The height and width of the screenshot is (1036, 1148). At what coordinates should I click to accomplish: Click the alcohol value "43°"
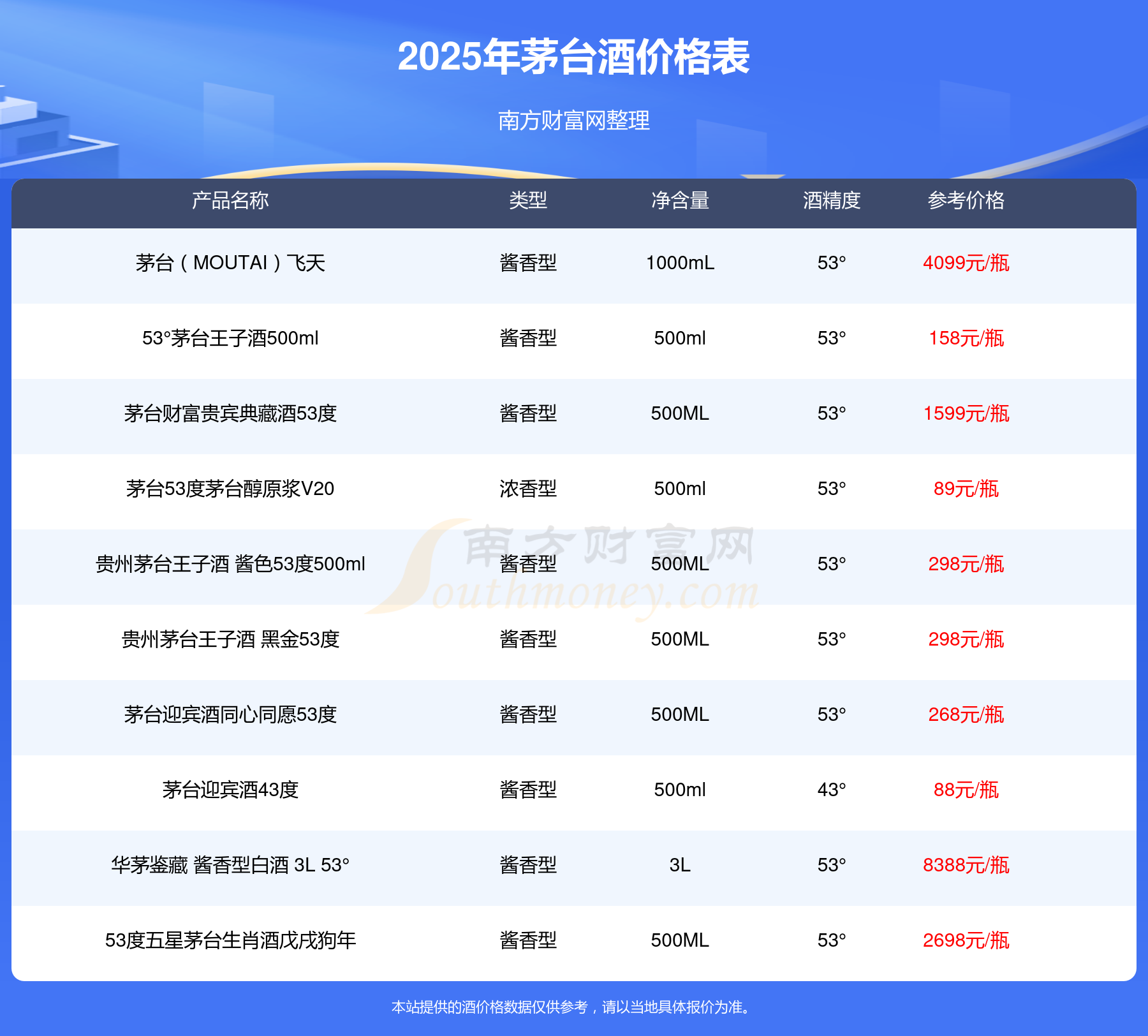coord(832,790)
